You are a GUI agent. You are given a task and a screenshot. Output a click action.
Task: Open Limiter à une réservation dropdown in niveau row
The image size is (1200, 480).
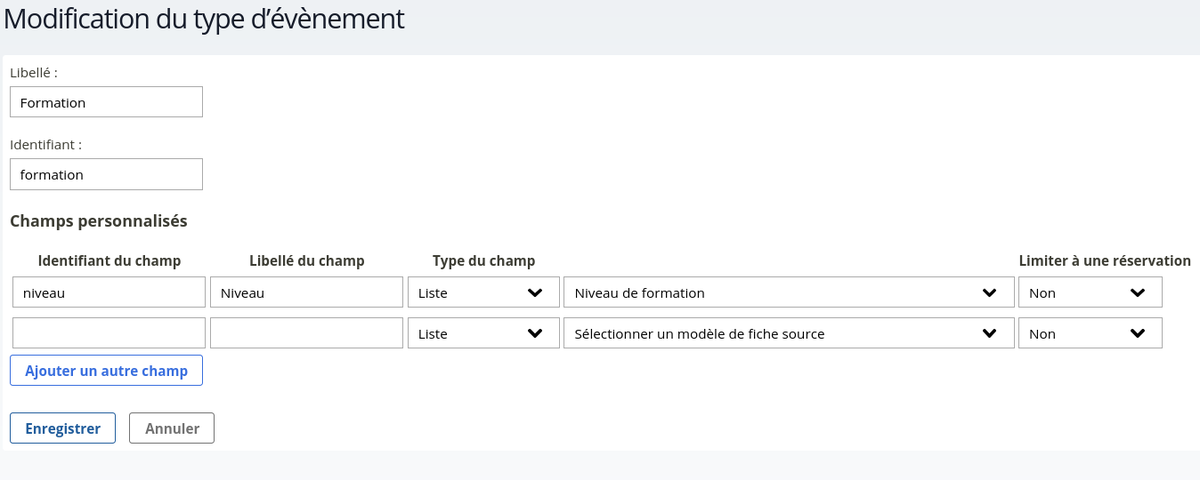[1090, 292]
